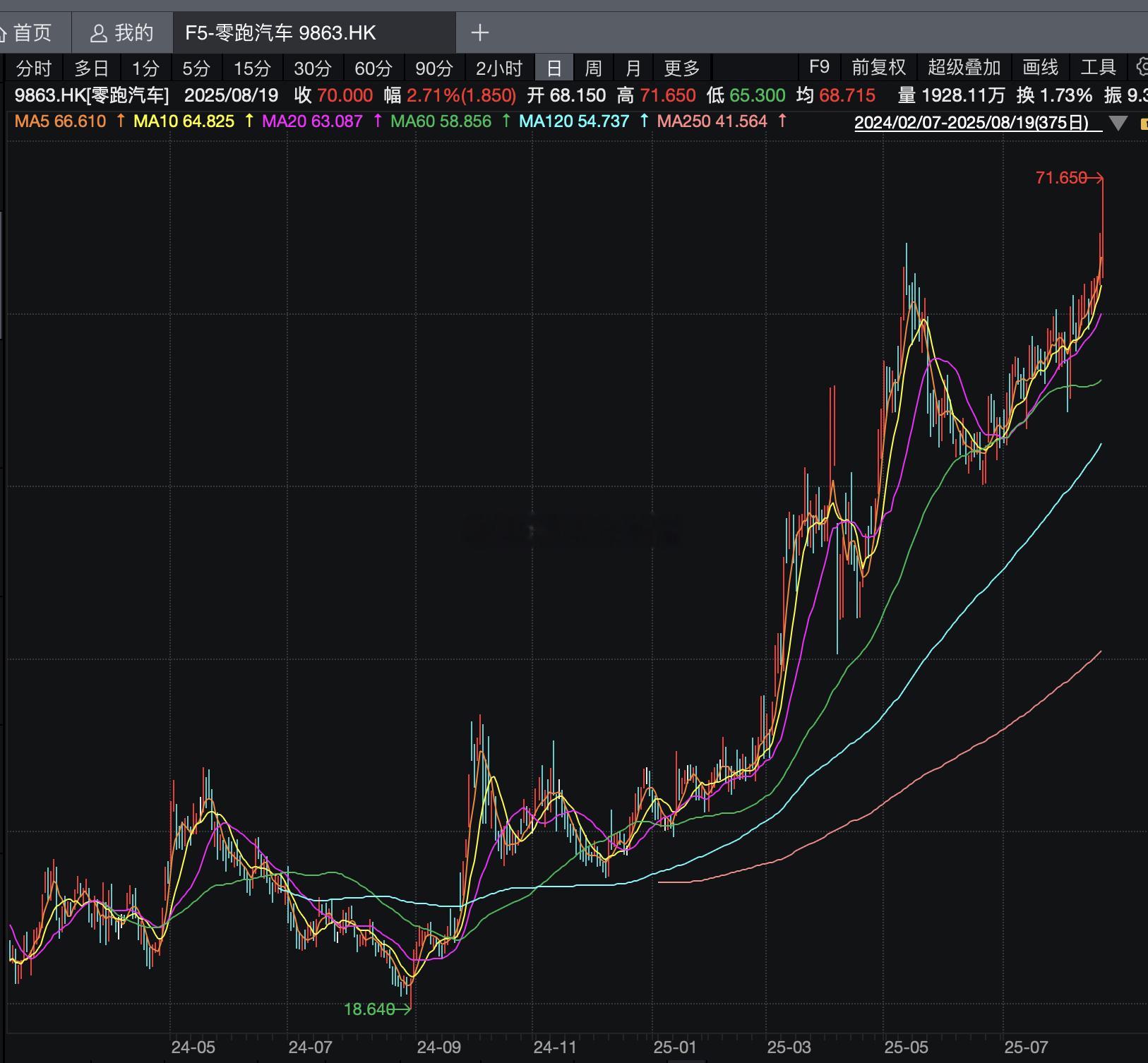Click the 25-07 date axis label
This screenshot has height=1063, width=1148.
coord(1027,1047)
